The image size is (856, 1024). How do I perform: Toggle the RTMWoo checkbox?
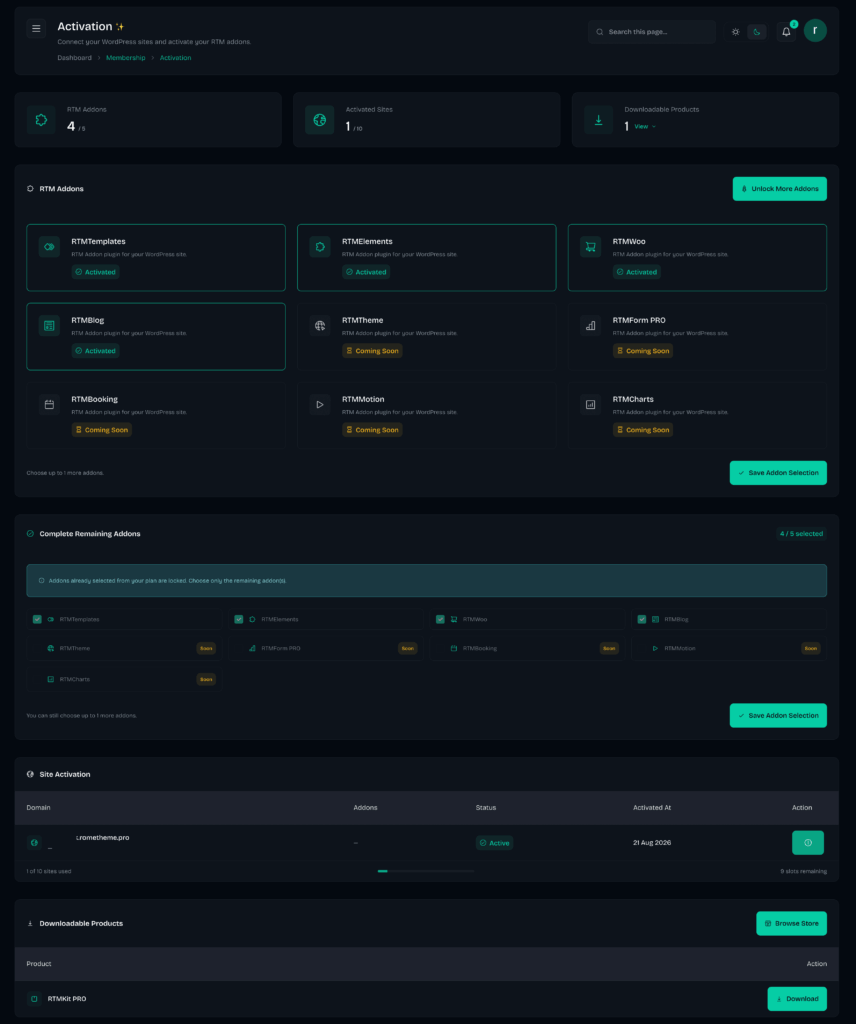440,619
